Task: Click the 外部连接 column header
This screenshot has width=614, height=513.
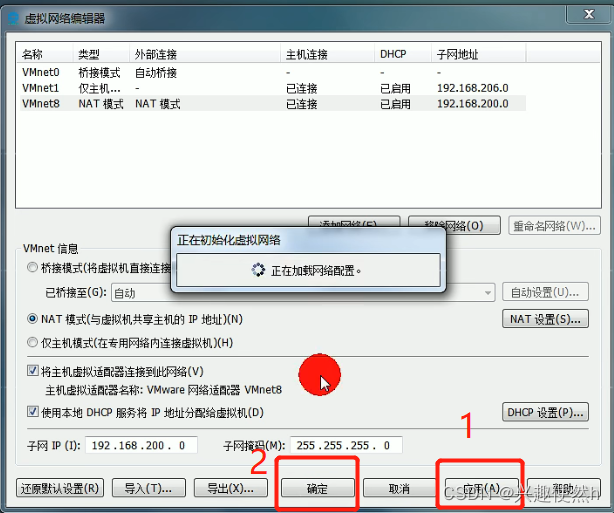Action: [x=205, y=54]
